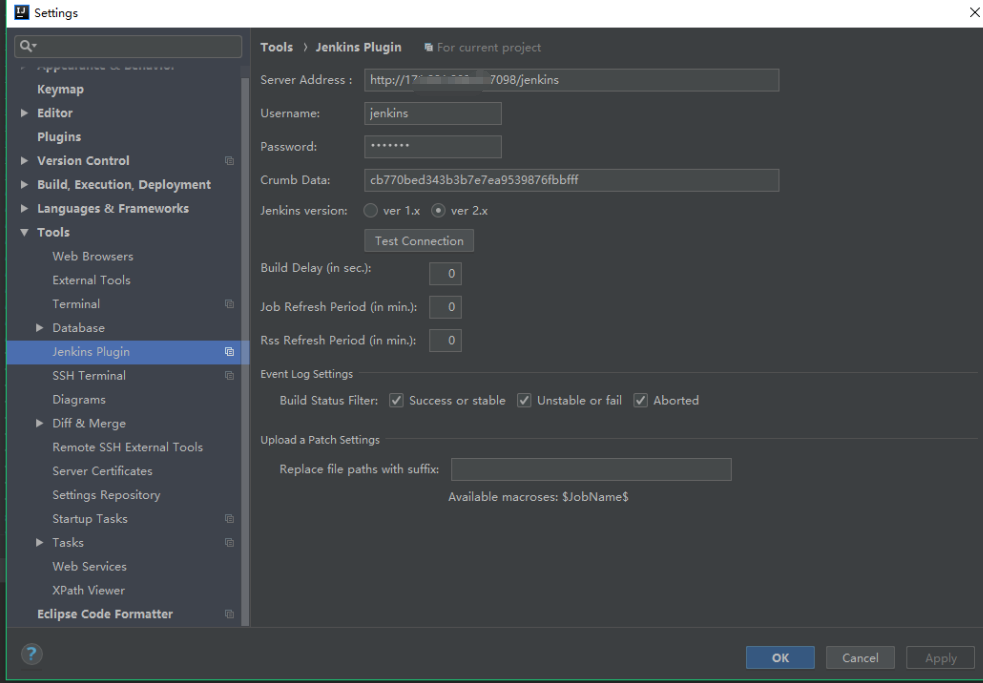This screenshot has height=683, width=983.
Task: Select Keymap in the settings sidebar
Action: click(x=61, y=89)
